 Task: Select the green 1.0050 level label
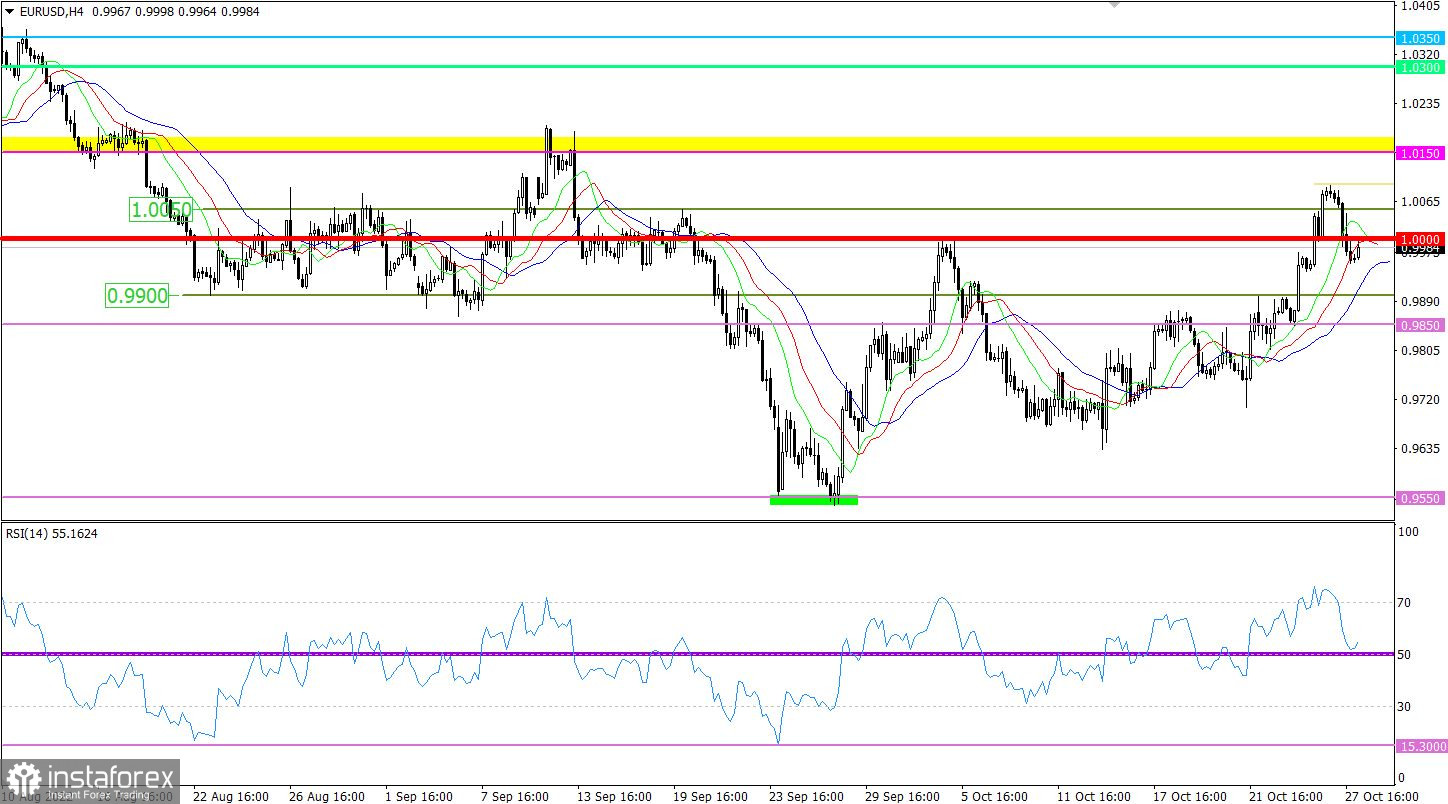pyautogui.click(x=160, y=209)
